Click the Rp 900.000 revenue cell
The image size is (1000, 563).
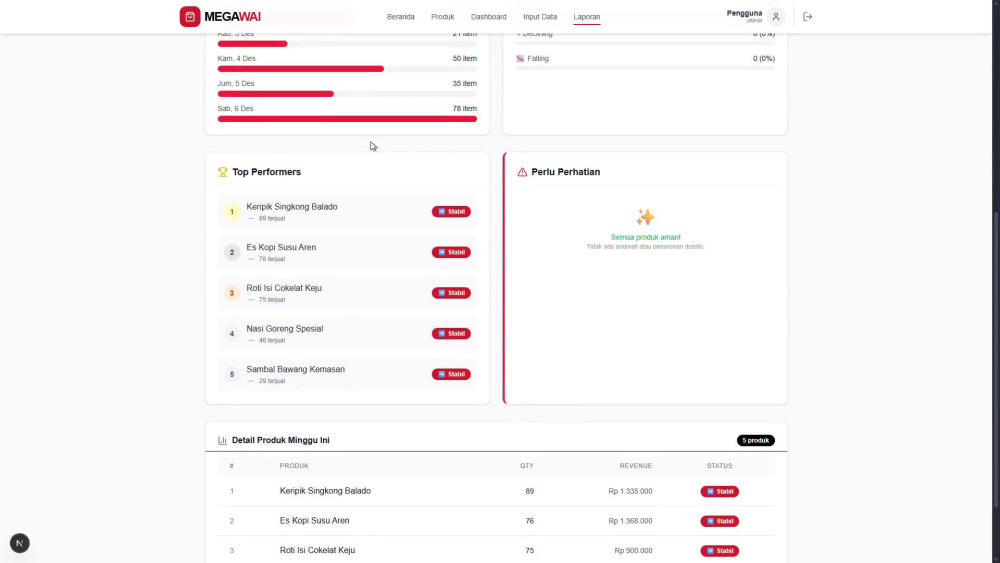tap(633, 550)
